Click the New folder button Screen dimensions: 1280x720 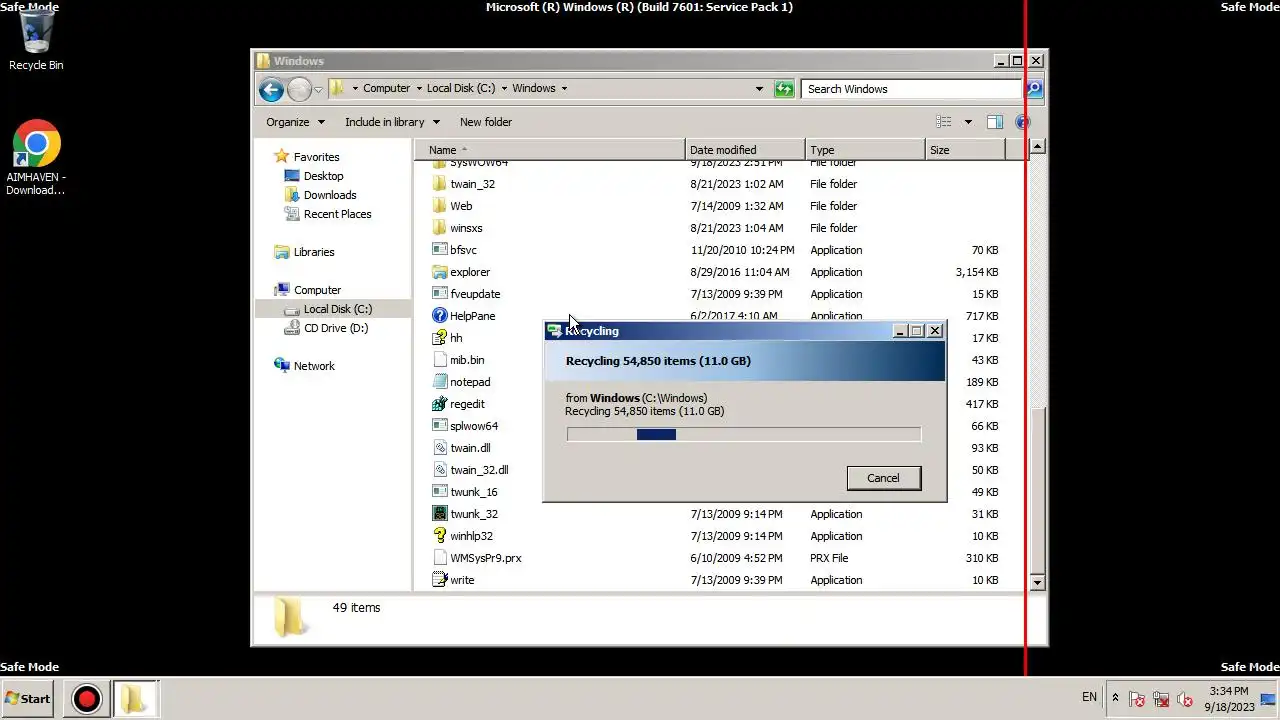coord(486,122)
